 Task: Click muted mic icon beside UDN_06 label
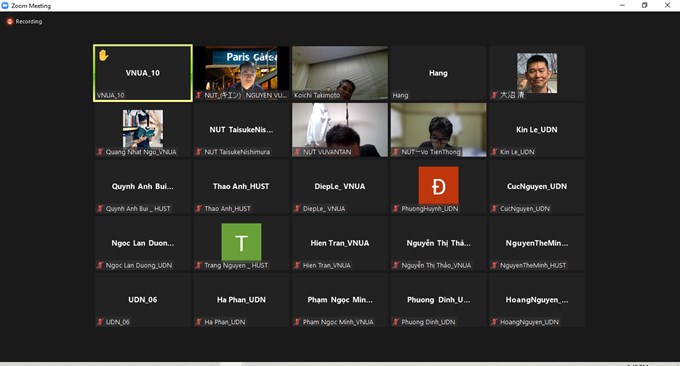(x=100, y=322)
